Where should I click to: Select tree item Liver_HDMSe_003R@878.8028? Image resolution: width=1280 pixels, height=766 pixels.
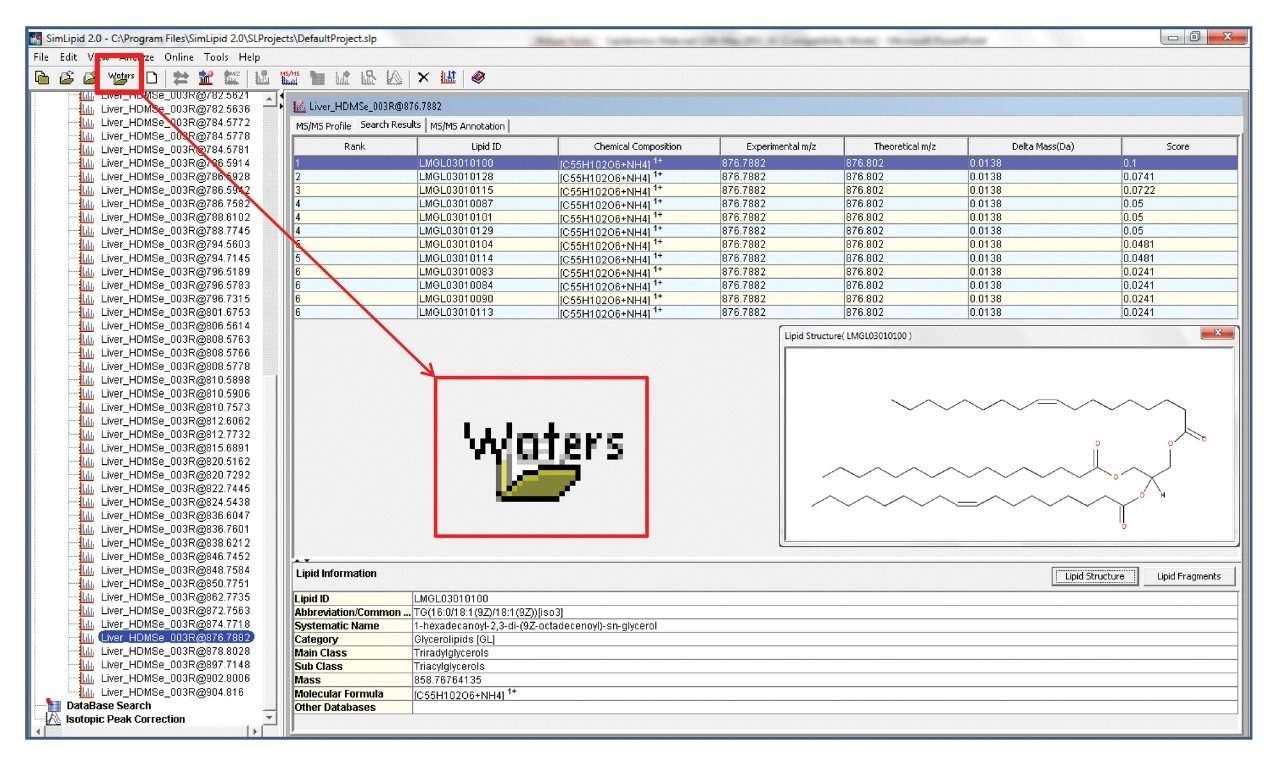click(x=175, y=650)
